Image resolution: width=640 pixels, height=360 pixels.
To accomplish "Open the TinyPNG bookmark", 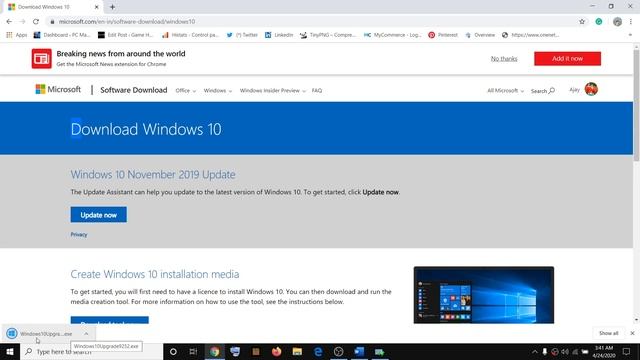I will [328, 35].
